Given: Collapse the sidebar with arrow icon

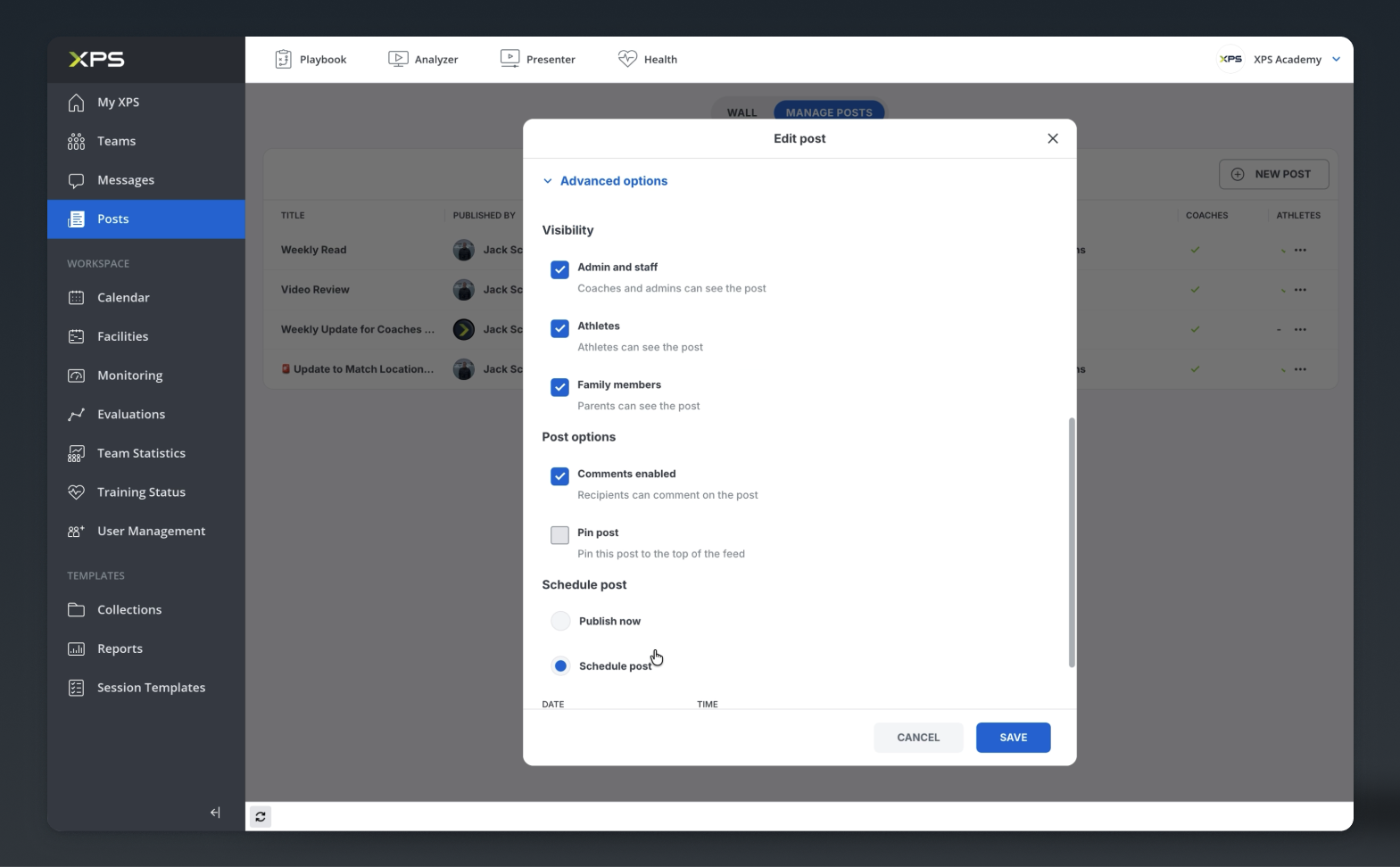Looking at the screenshot, I should 215,813.
